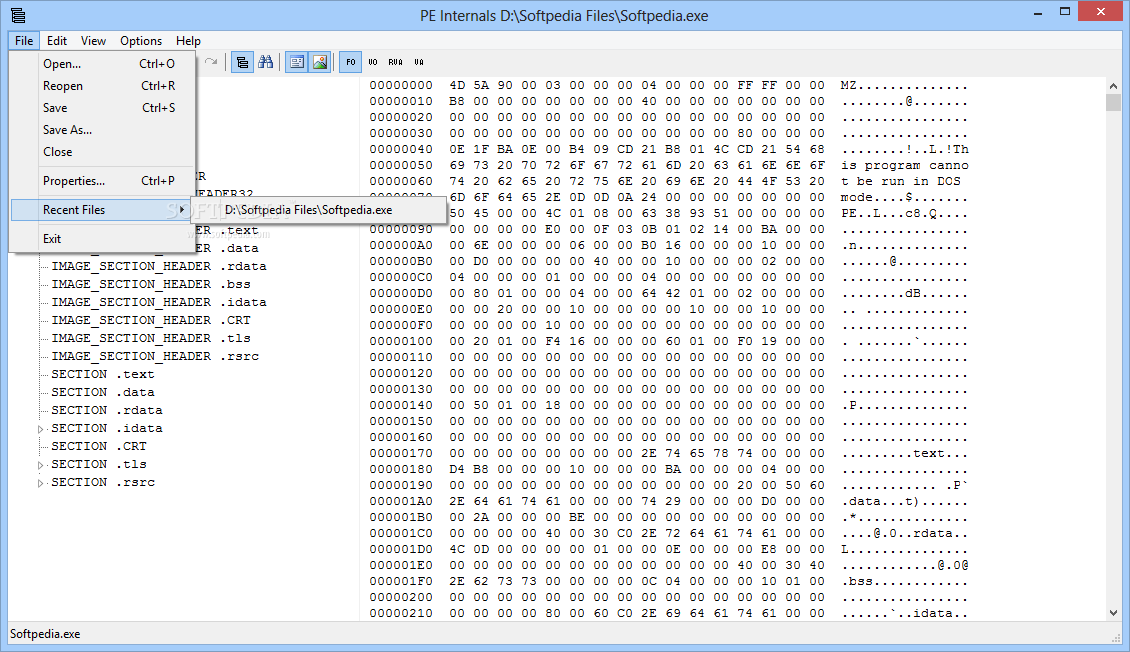Switch address mode to RVA

396,62
